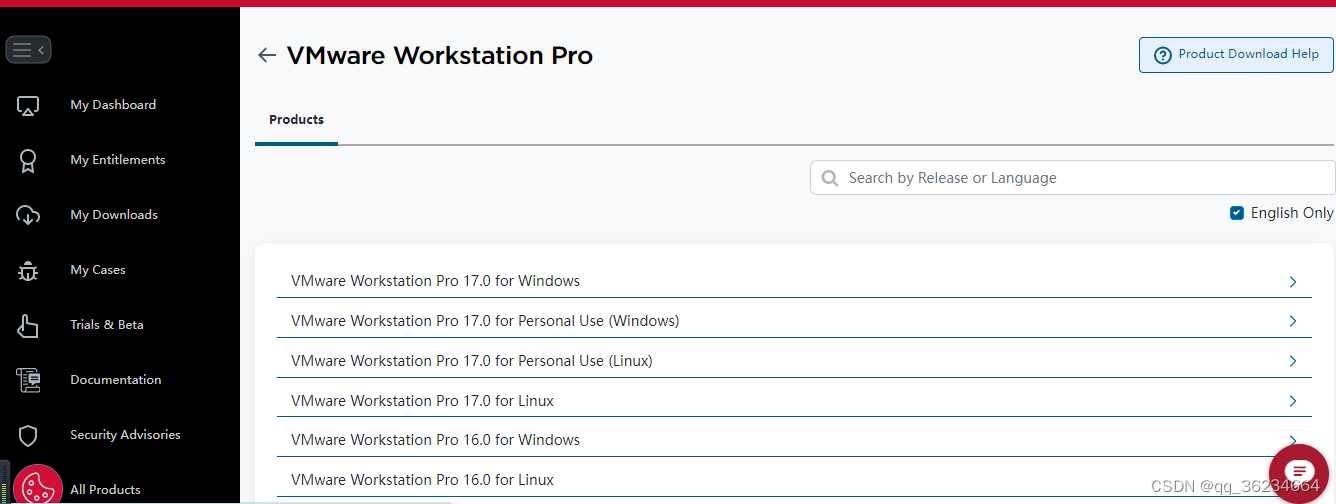Click the Product Download Help button

point(1236,55)
